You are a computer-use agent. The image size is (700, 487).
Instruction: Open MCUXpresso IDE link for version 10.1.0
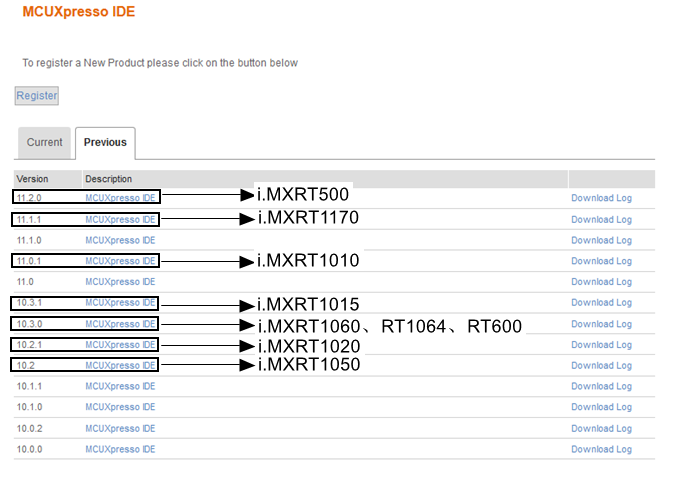point(120,407)
